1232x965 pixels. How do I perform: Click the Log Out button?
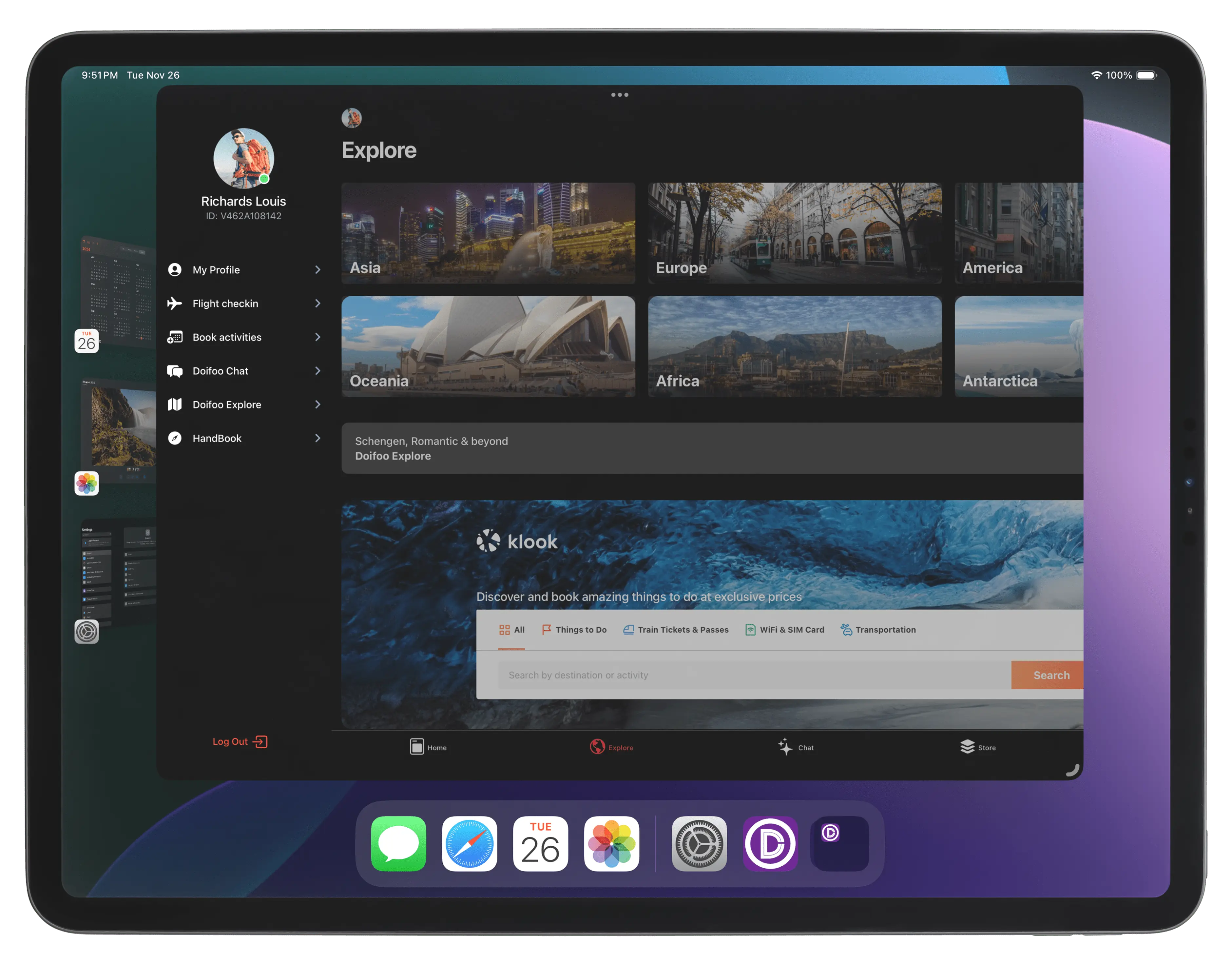click(240, 741)
